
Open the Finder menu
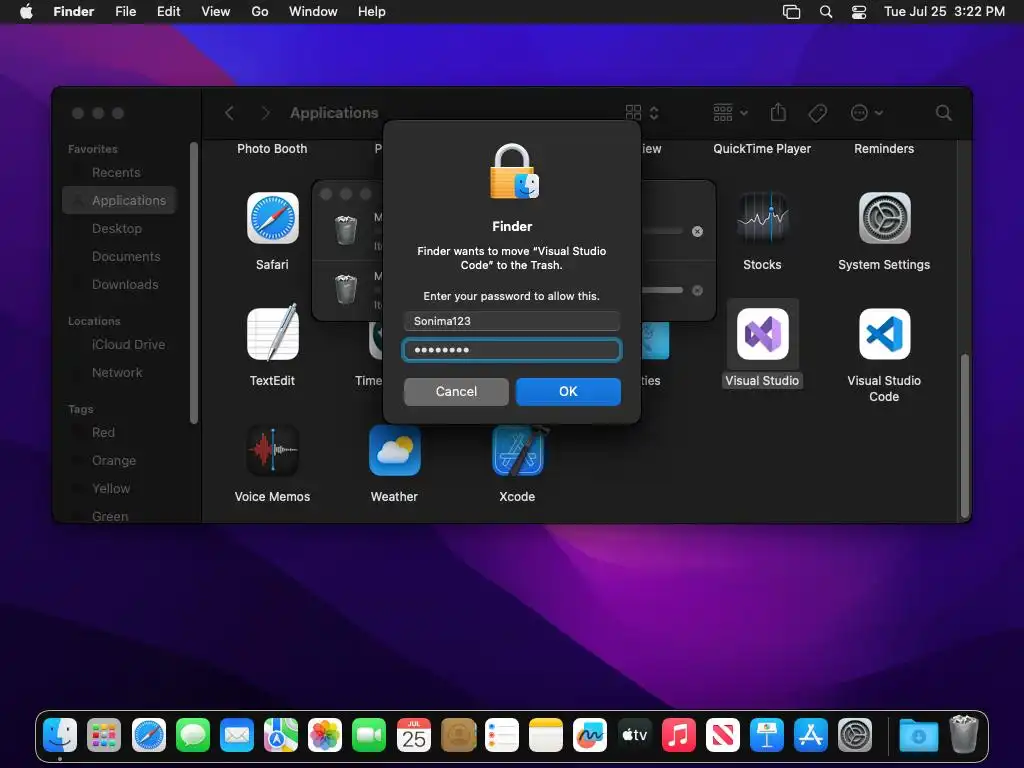pos(73,11)
